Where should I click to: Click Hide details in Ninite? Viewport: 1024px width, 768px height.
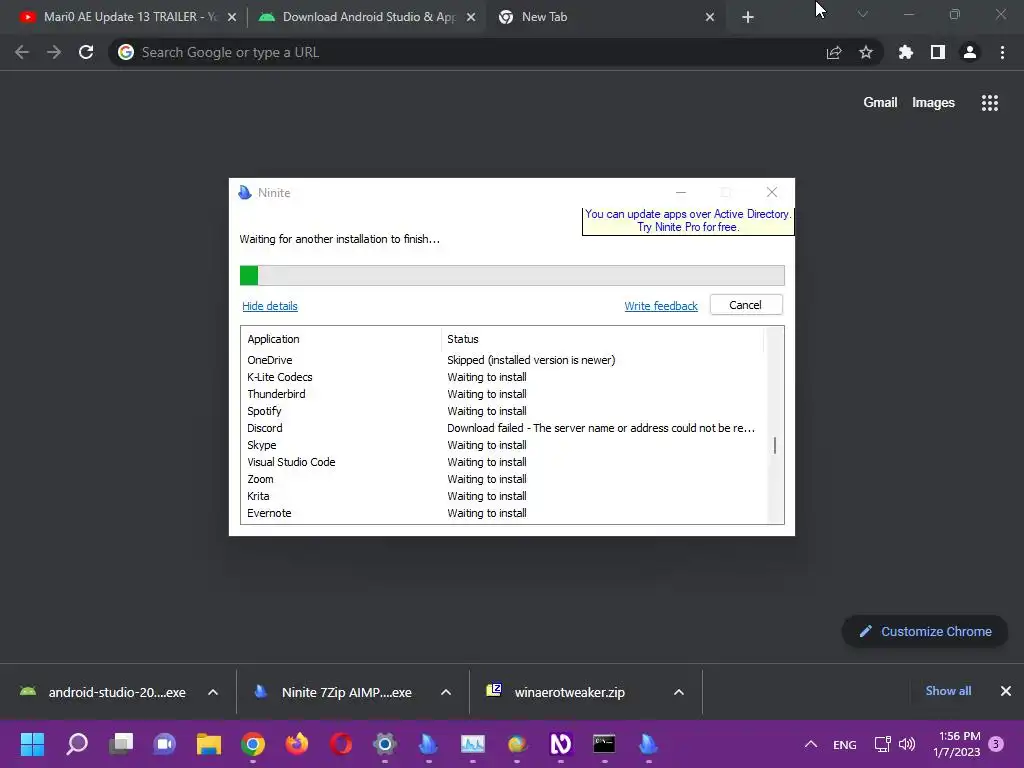[x=270, y=306]
